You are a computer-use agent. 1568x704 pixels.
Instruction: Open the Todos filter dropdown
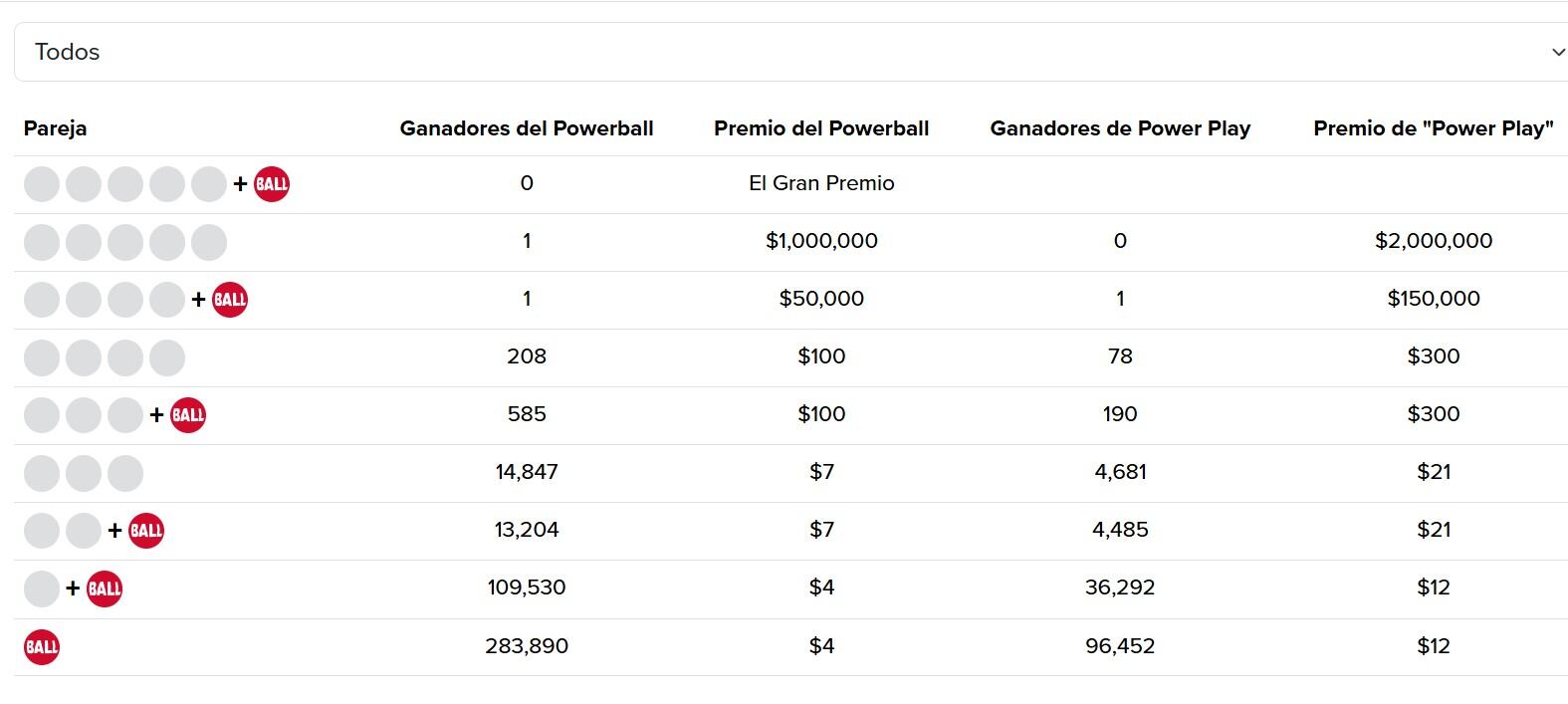click(x=786, y=51)
